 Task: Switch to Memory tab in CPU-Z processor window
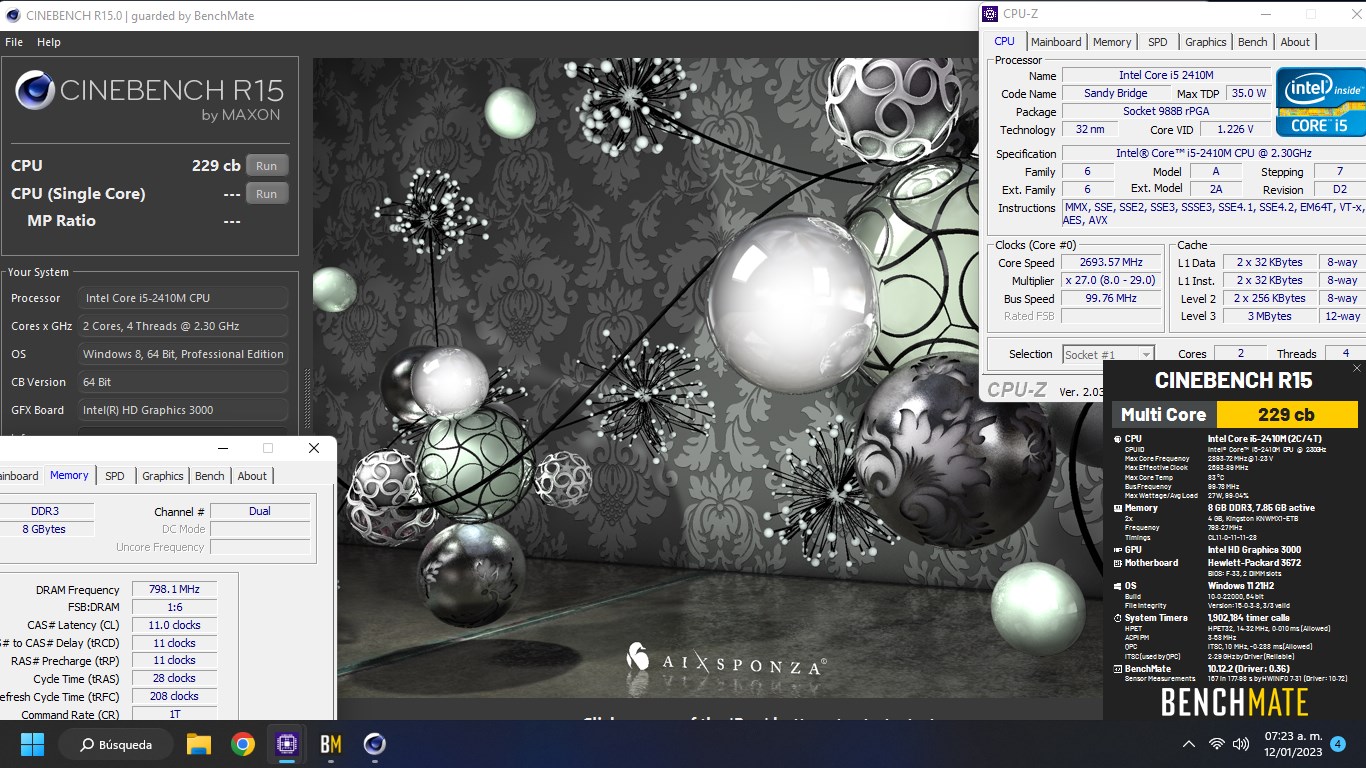tap(1112, 42)
